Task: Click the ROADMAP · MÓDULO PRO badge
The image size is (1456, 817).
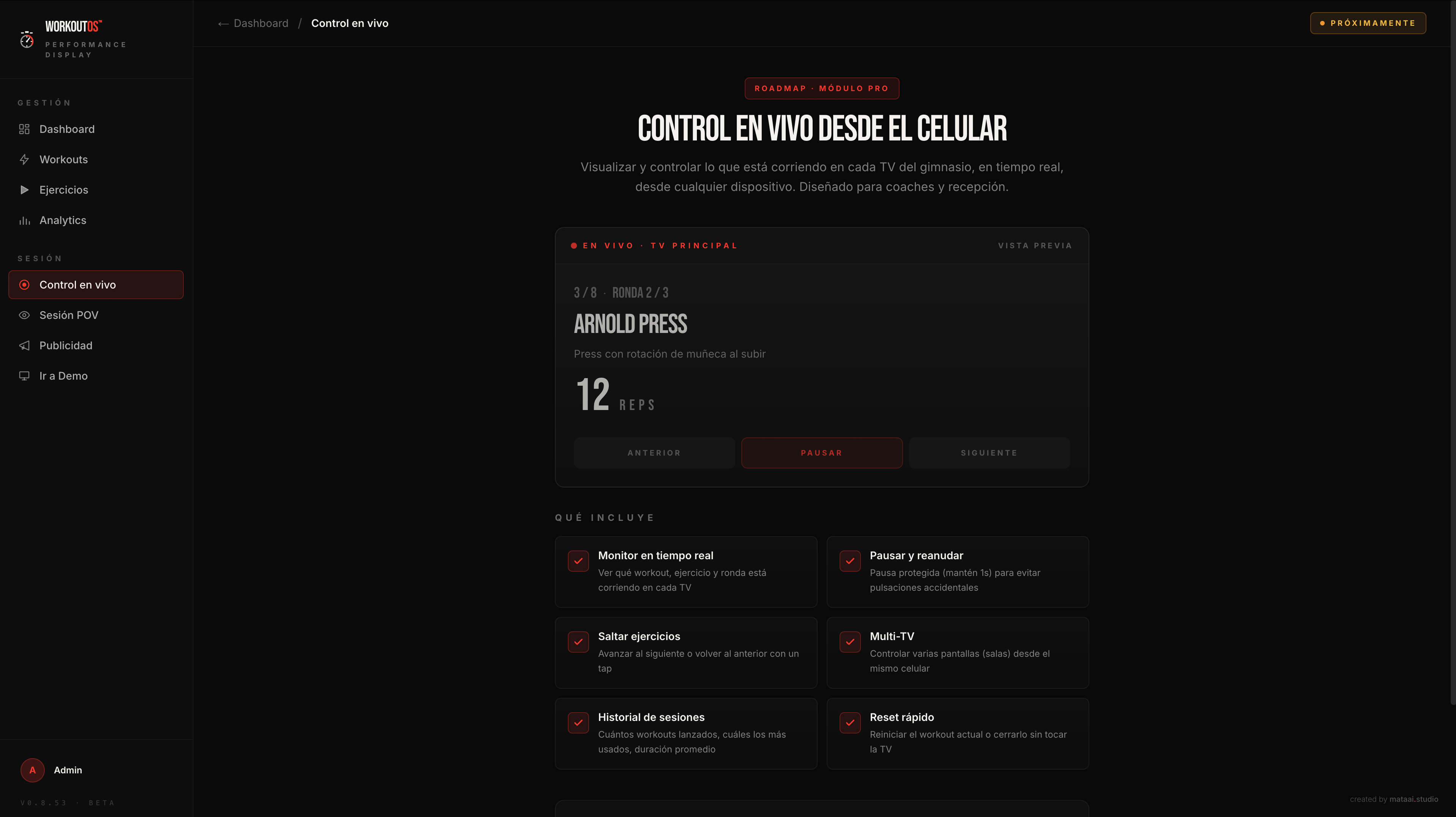Action: pyautogui.click(x=822, y=88)
